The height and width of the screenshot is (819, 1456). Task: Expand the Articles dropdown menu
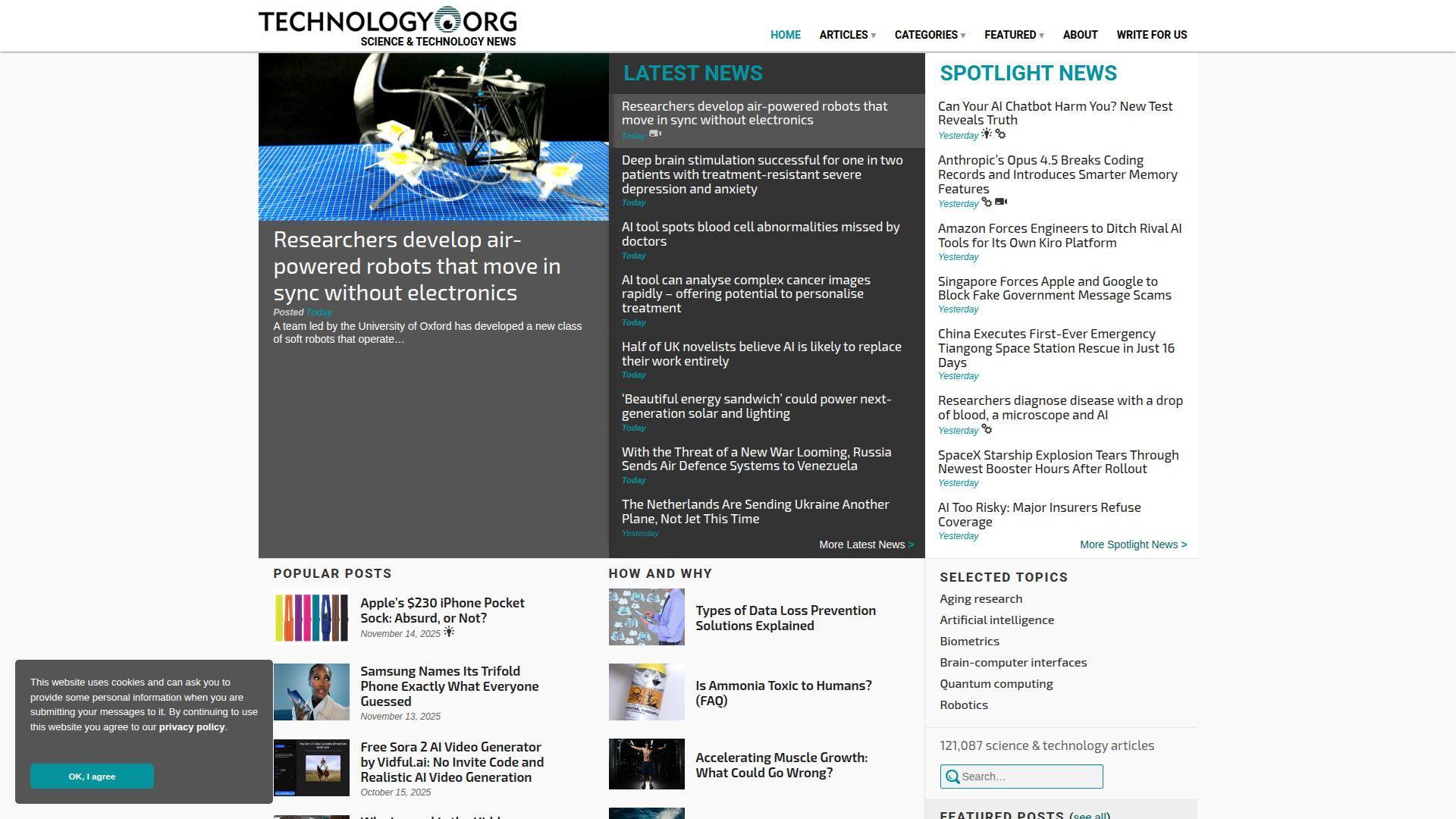pos(847,35)
